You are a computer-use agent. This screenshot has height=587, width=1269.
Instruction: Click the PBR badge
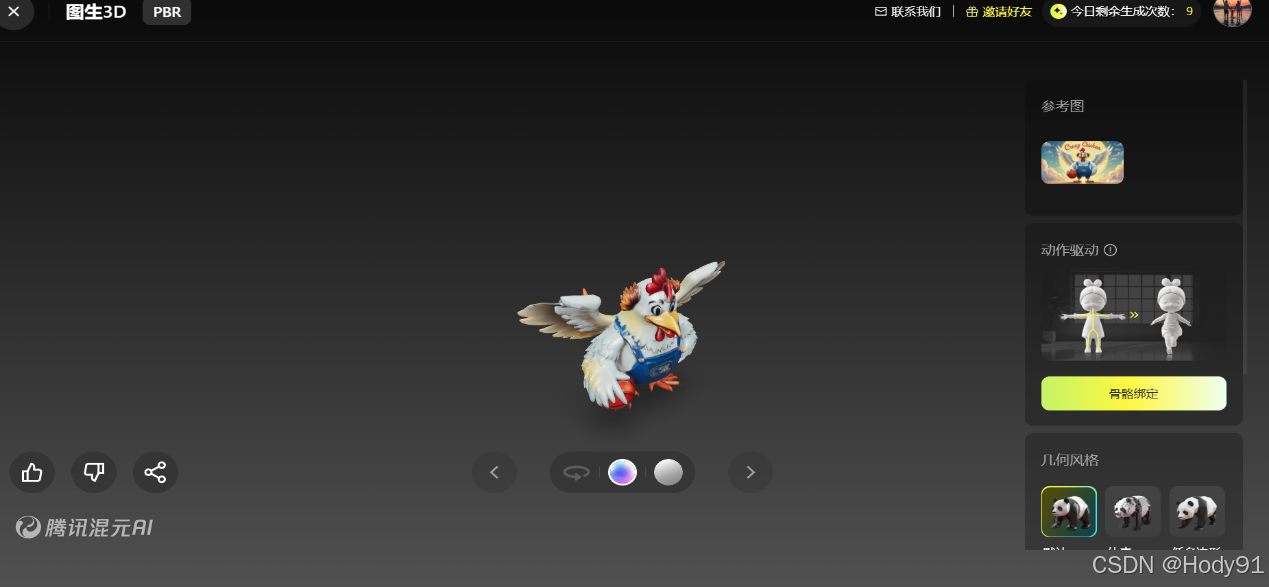[x=167, y=12]
